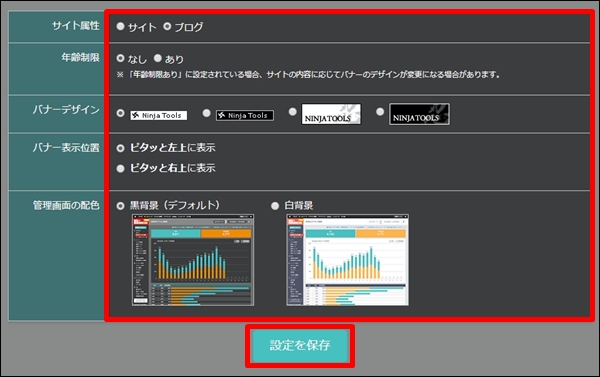
Task: Click the white large NINJATOOLS banner image
Action: pyautogui.click(x=331, y=114)
